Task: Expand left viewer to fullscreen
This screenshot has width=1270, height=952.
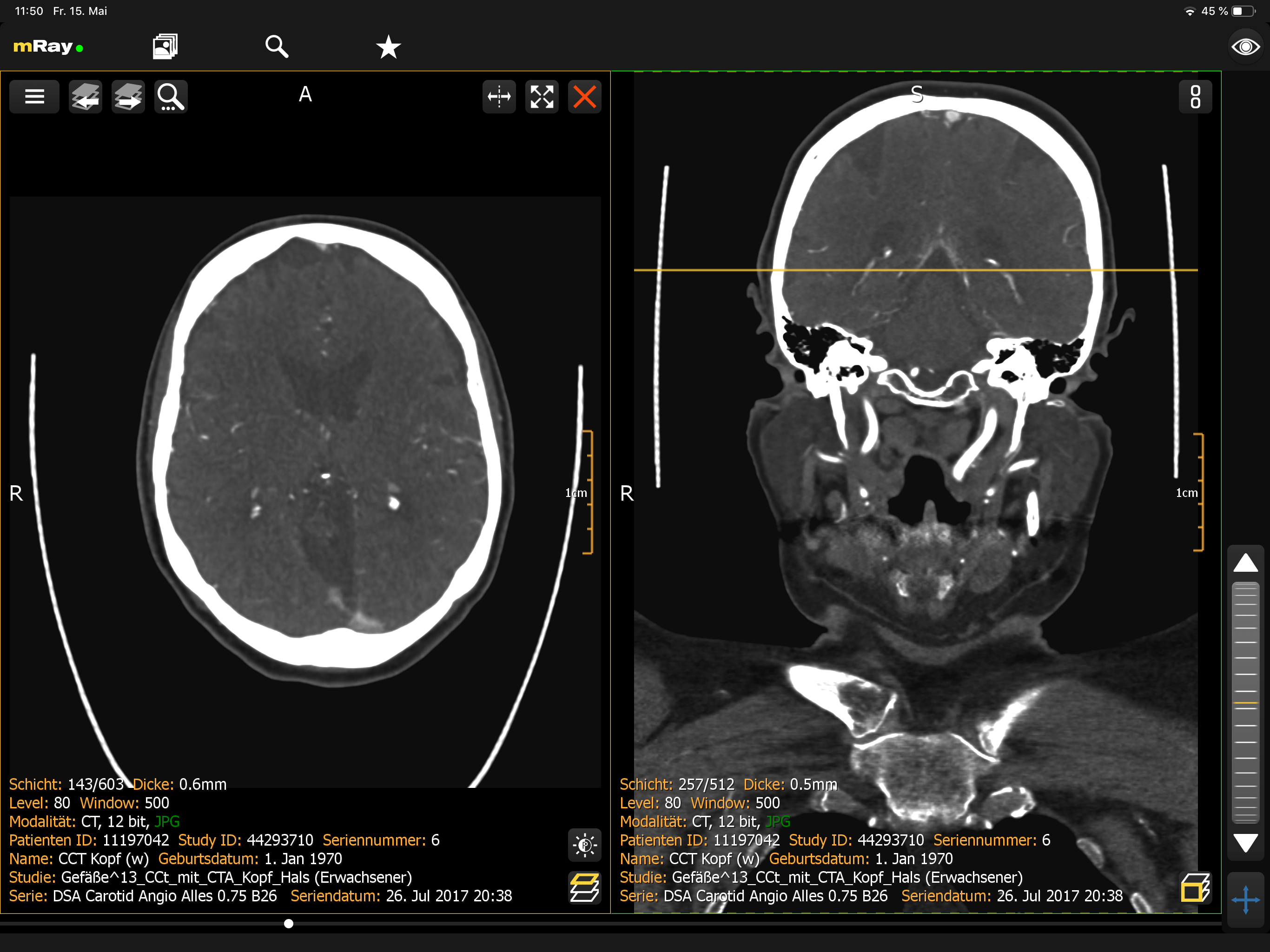Action: (x=542, y=97)
